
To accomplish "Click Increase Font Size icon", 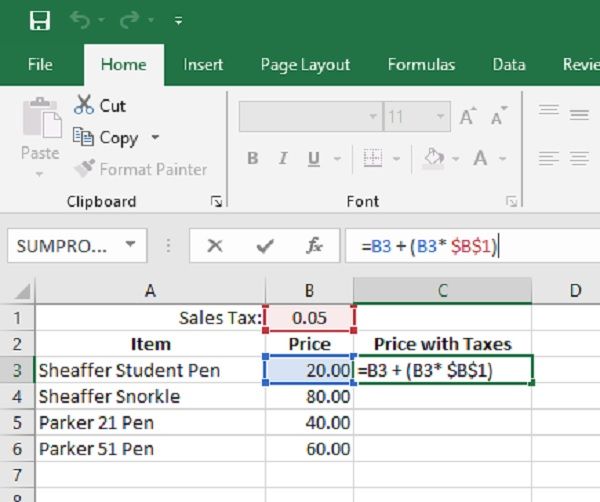I will coord(468,116).
